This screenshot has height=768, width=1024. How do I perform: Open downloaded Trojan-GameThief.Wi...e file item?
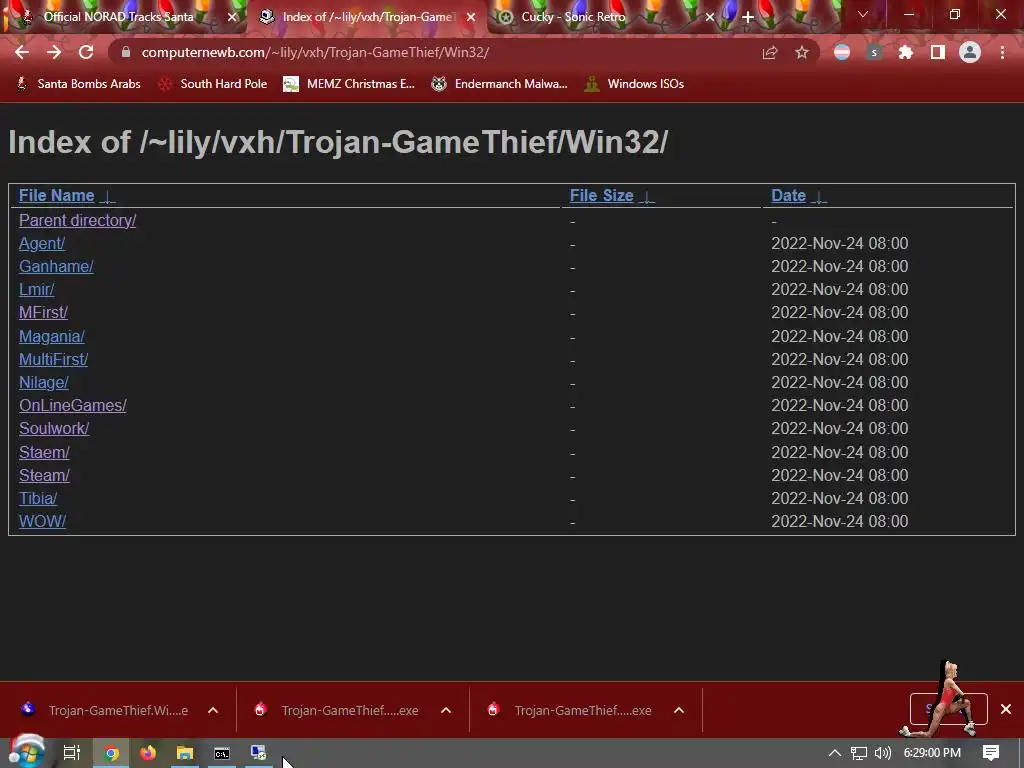click(104, 710)
